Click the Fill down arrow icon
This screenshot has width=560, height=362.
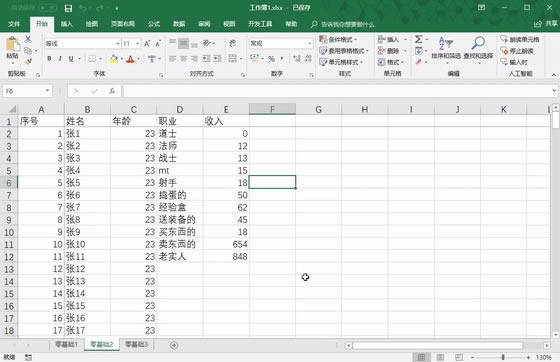pos(419,51)
